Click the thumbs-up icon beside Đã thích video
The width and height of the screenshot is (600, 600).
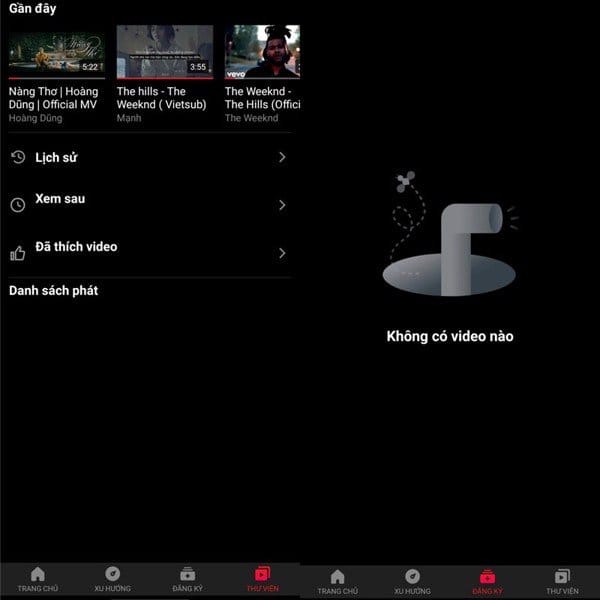point(18,253)
